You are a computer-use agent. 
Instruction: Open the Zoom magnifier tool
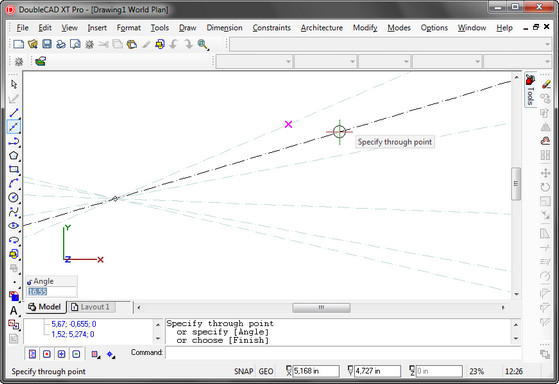click(203, 44)
